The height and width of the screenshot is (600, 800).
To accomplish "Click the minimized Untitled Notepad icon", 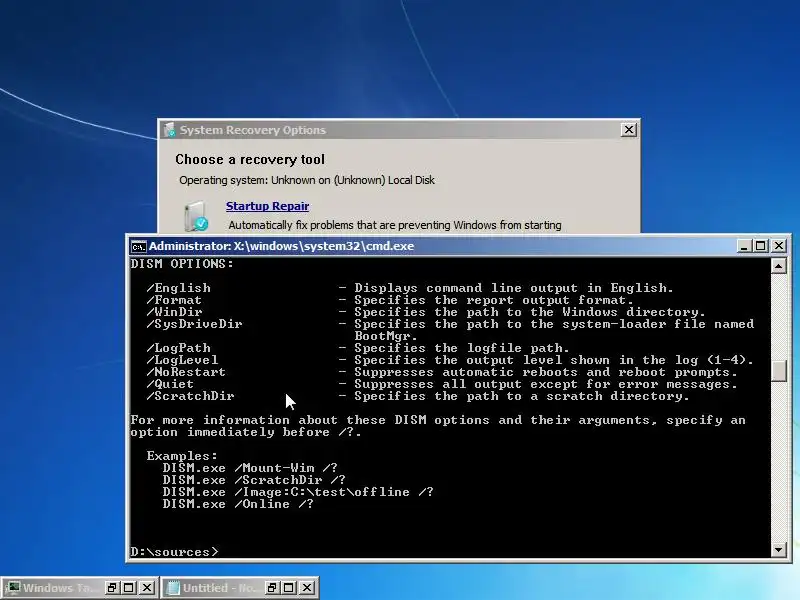I will pos(173,588).
